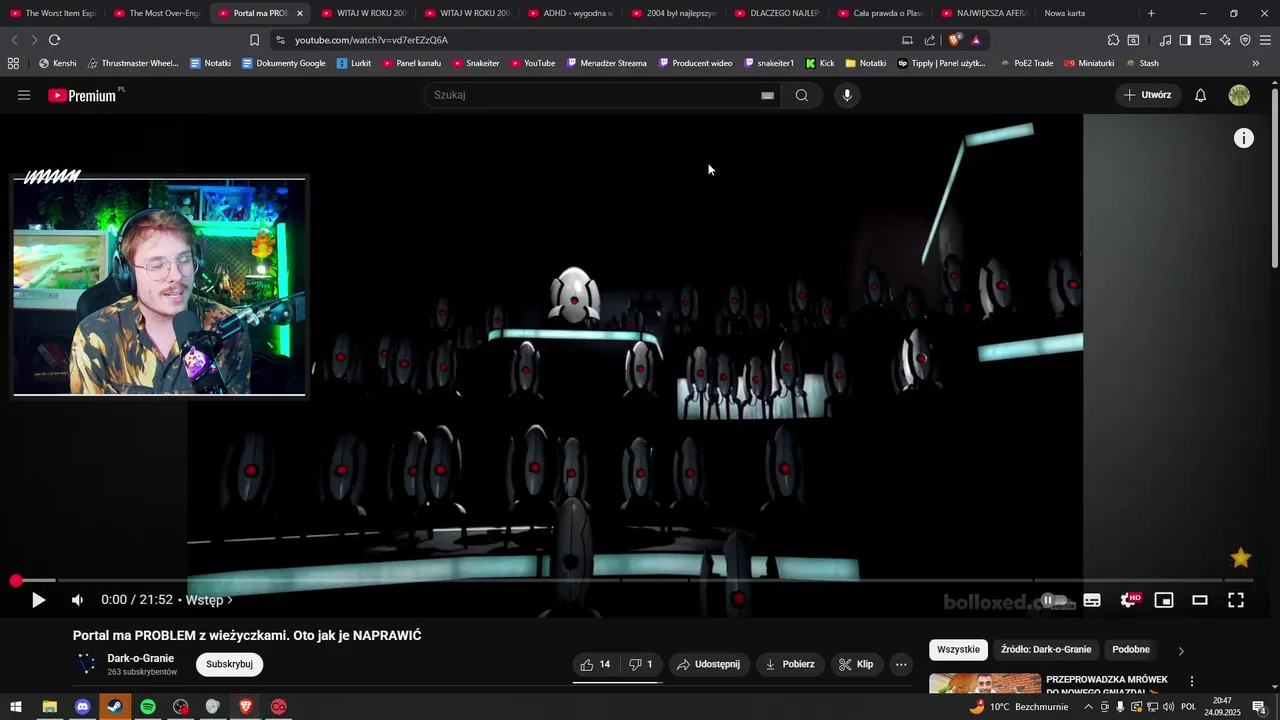Open the account avatar menu
The image size is (1280, 720).
1239,95
